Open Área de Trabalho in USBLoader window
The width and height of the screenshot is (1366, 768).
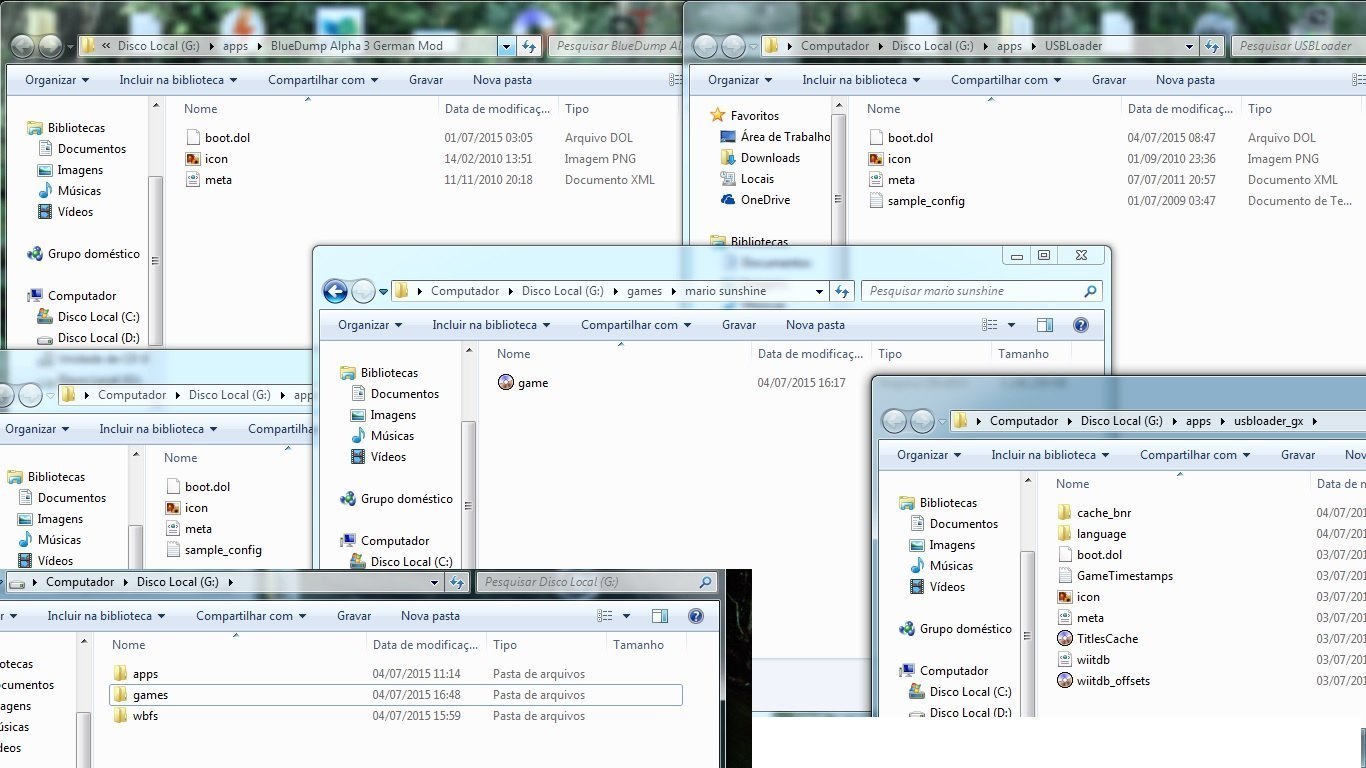[775, 137]
